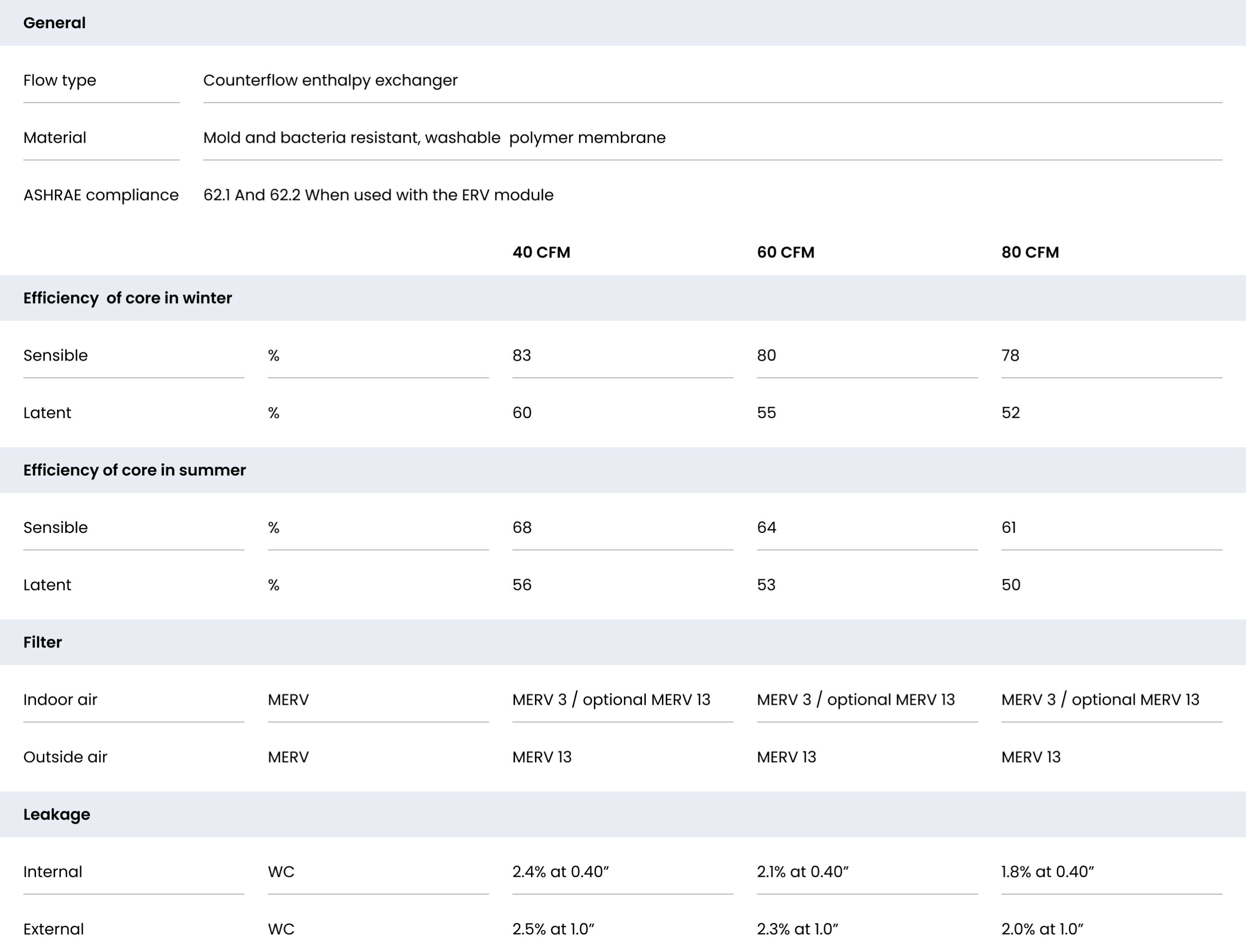Click 'MERV 3 / optional MERV 13' under 40 CFM
Image resolution: width=1246 pixels, height=952 pixels.
point(611,700)
